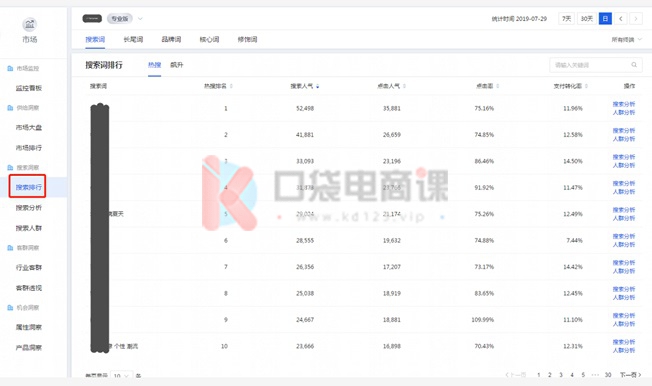Click the 统计时间 2019-07-29 date text
652x386 pixels.
pos(519,19)
